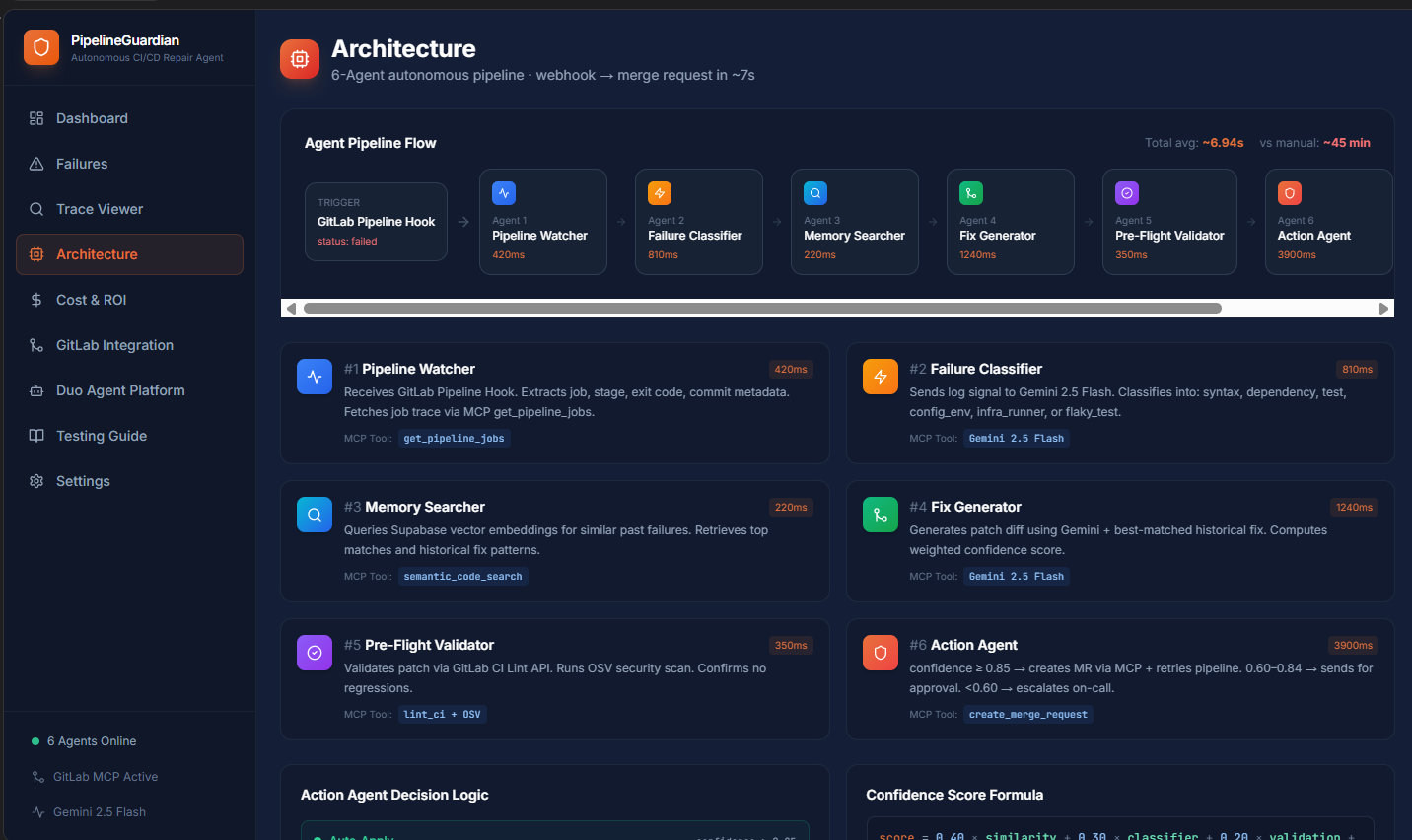This screenshot has width=1412, height=840.
Task: Click the Agent 6 Action Agent shield icon
Action: (x=1290, y=193)
